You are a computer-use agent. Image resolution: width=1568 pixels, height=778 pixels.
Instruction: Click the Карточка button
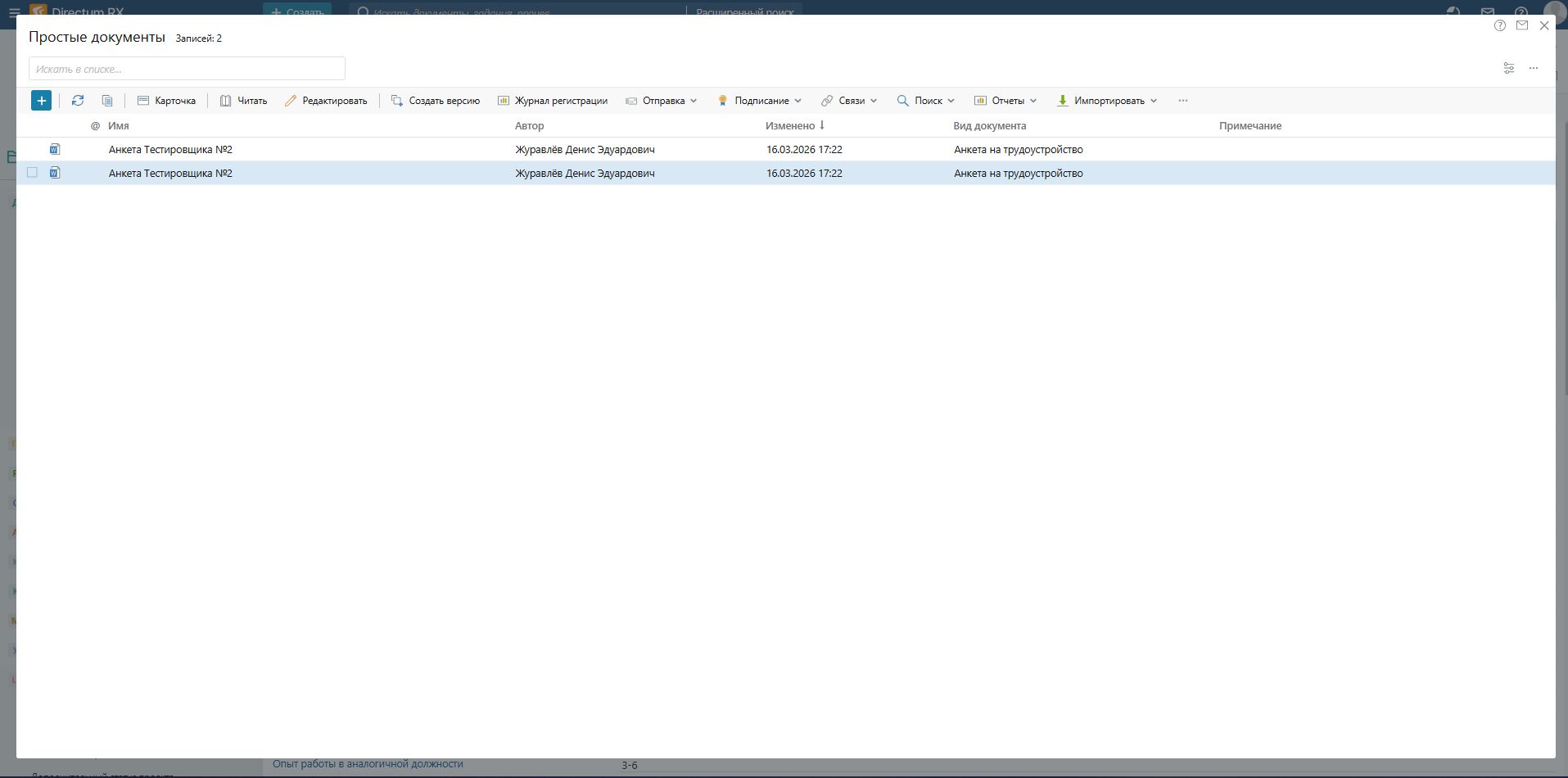click(167, 101)
